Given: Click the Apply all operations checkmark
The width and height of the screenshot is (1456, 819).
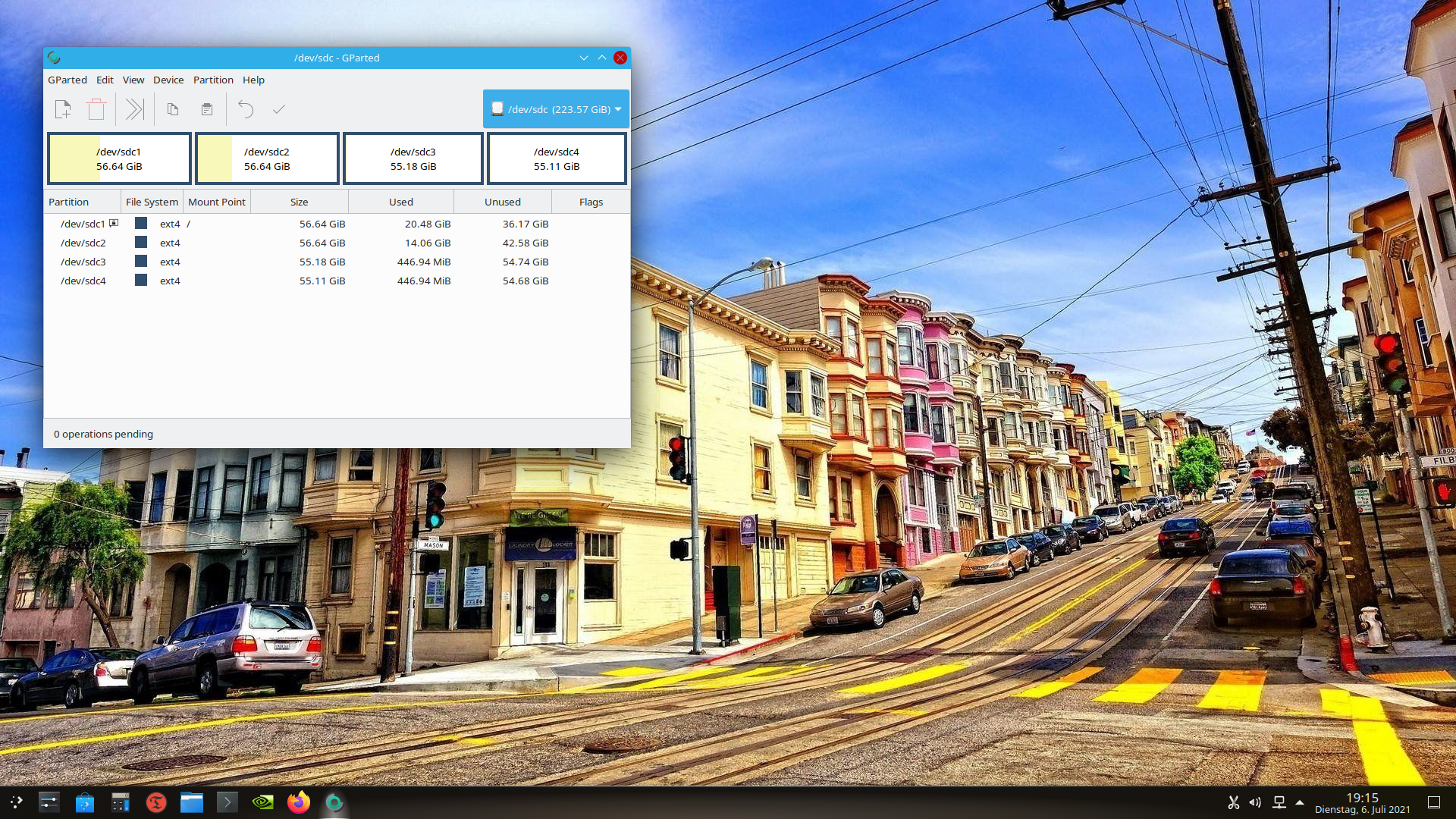Looking at the screenshot, I should [x=279, y=109].
